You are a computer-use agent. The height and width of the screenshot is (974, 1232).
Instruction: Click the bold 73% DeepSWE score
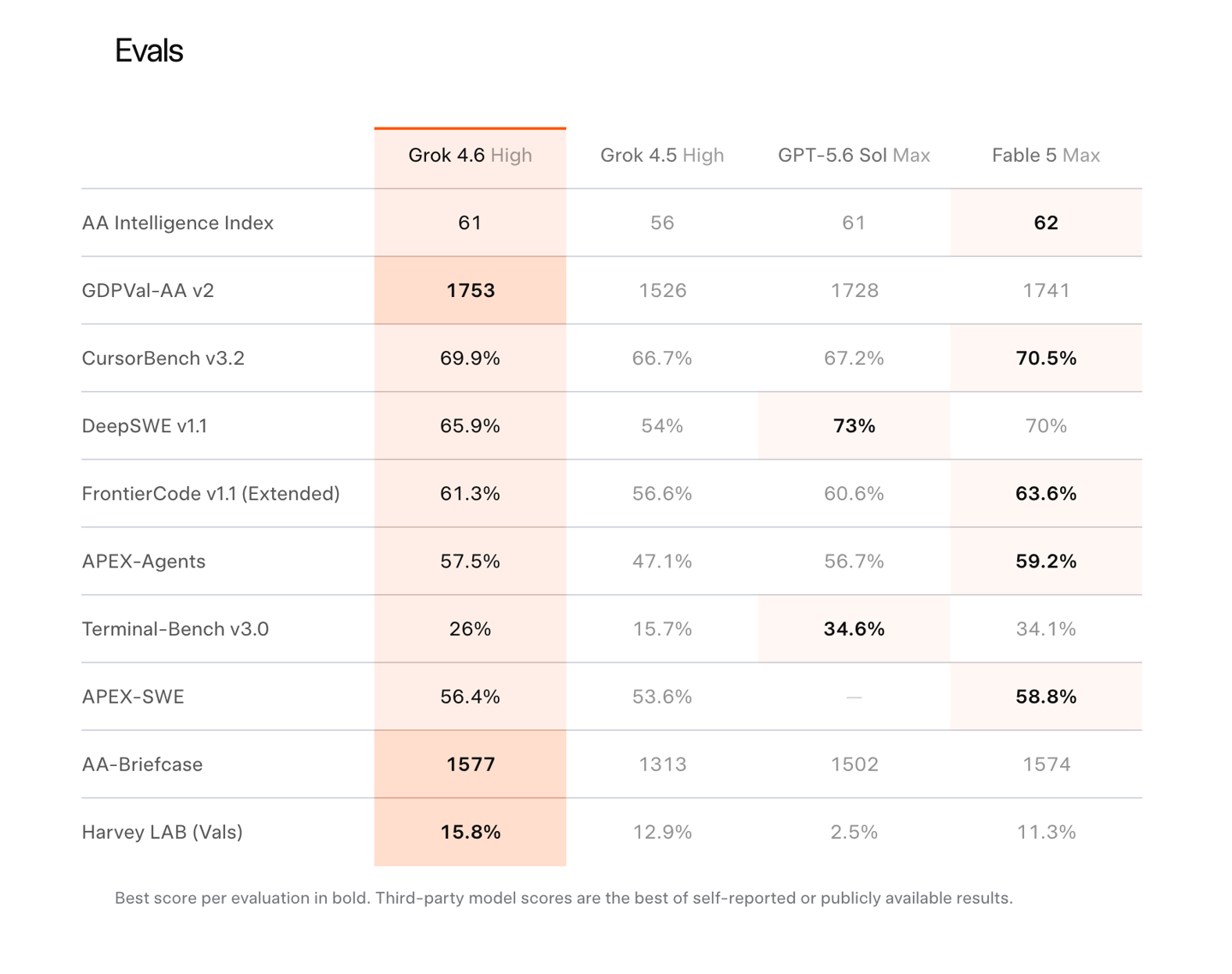click(x=854, y=425)
